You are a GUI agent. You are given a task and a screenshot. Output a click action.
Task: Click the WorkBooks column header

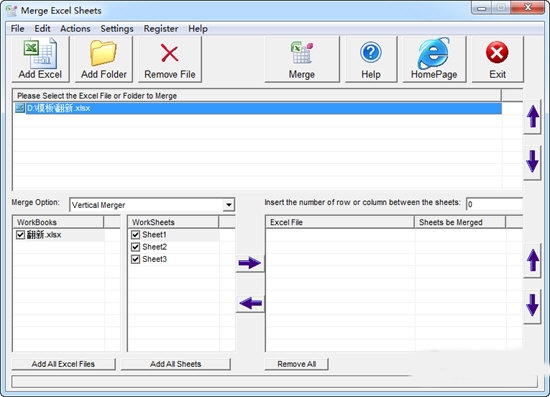click(x=59, y=222)
